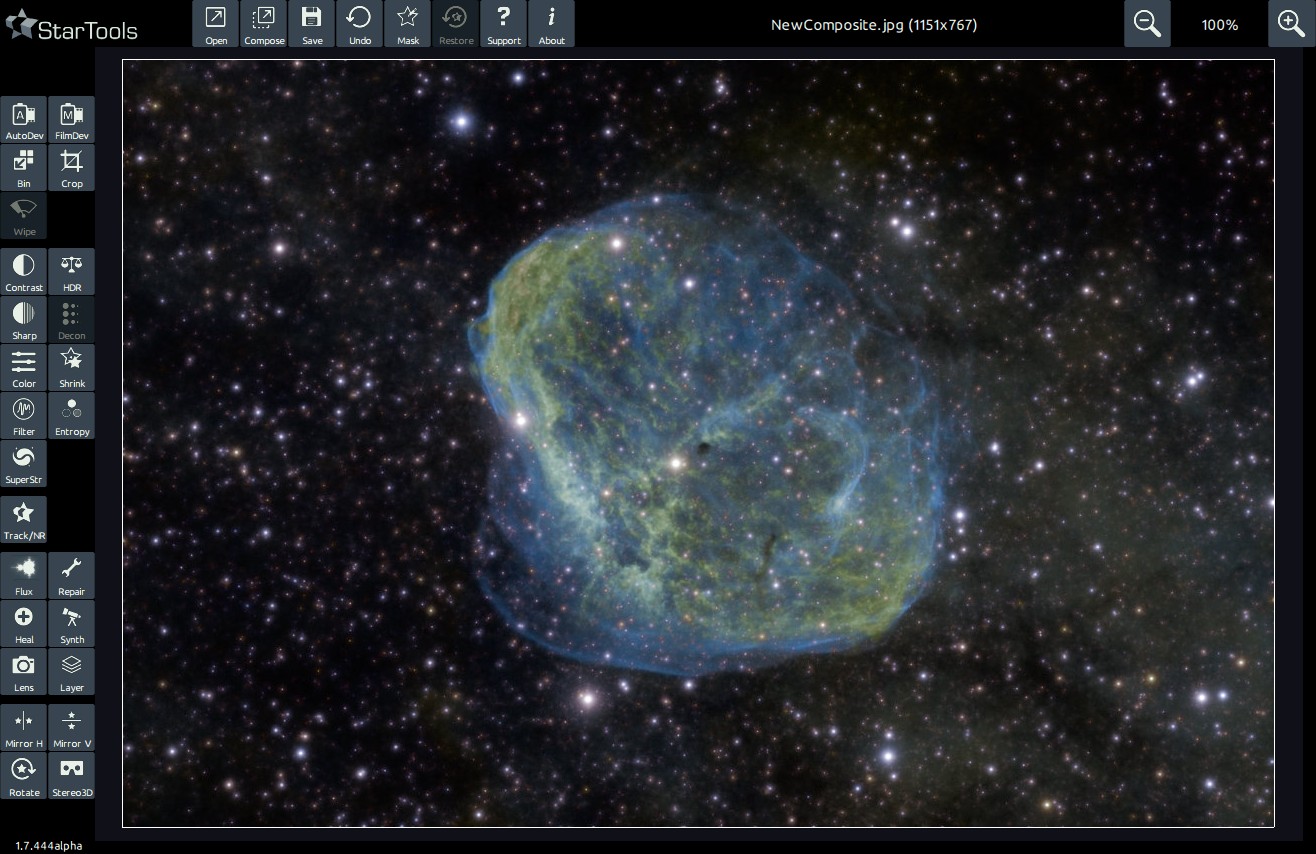Zoom in using magnifier plus button
This screenshot has height=854, width=1316.
tap(1291, 24)
